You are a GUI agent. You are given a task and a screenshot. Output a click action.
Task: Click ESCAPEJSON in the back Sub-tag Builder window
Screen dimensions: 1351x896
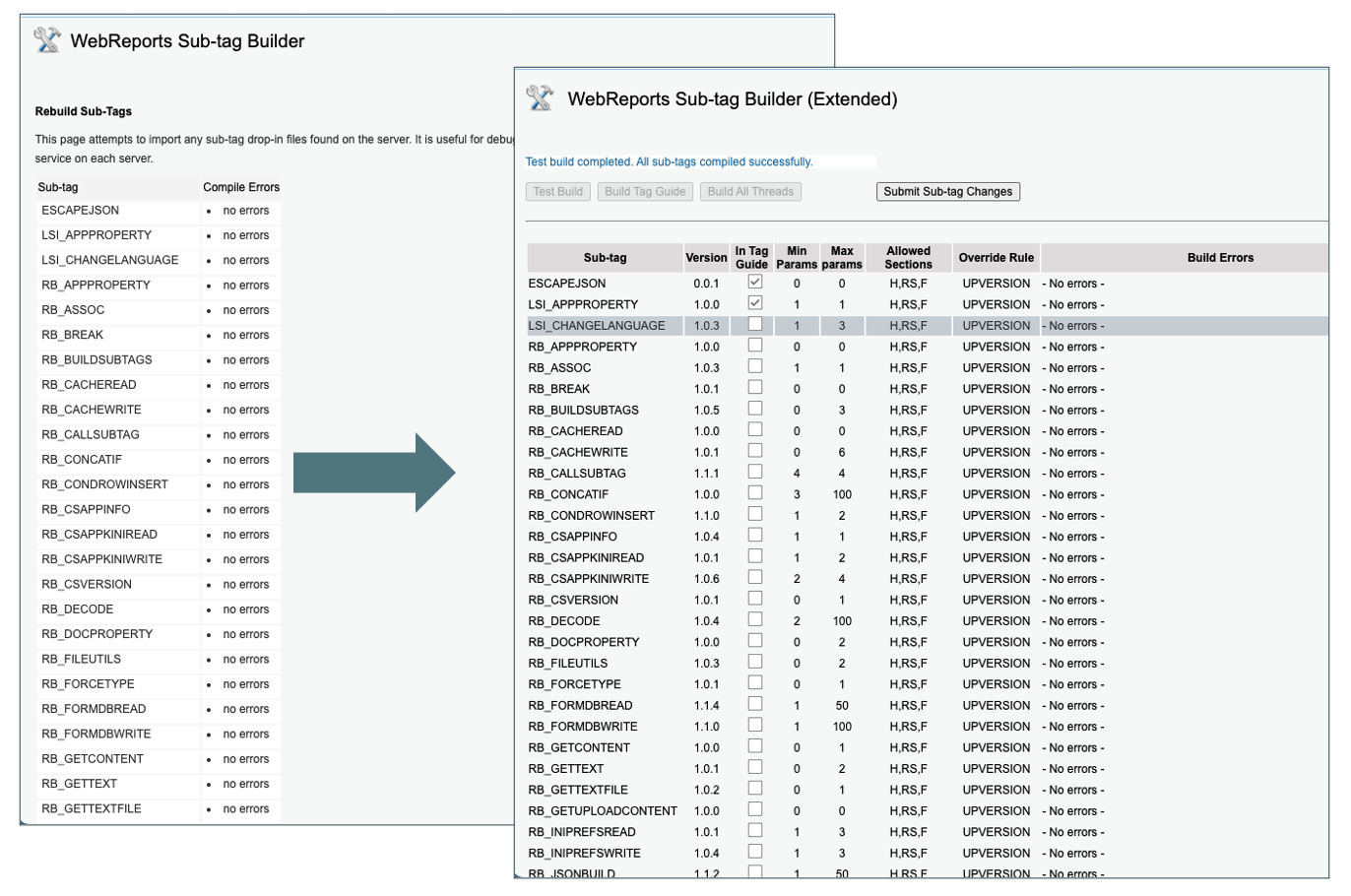point(80,211)
